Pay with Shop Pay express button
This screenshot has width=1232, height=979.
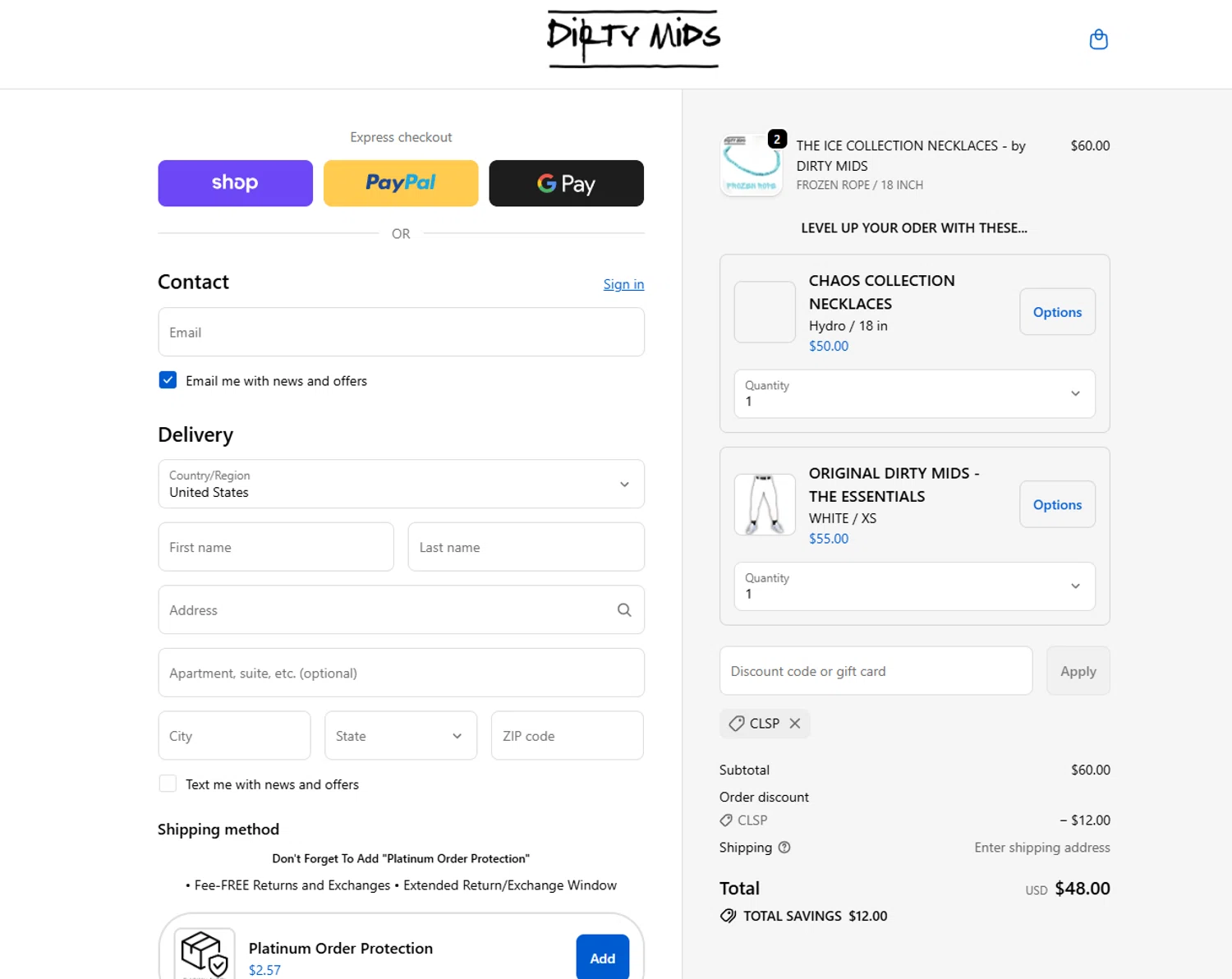pos(235,183)
